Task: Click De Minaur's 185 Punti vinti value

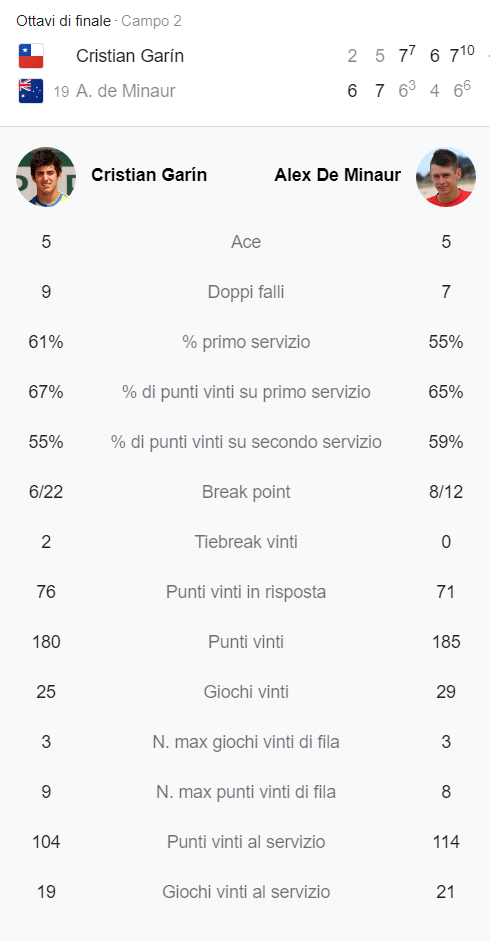Action: tap(446, 642)
